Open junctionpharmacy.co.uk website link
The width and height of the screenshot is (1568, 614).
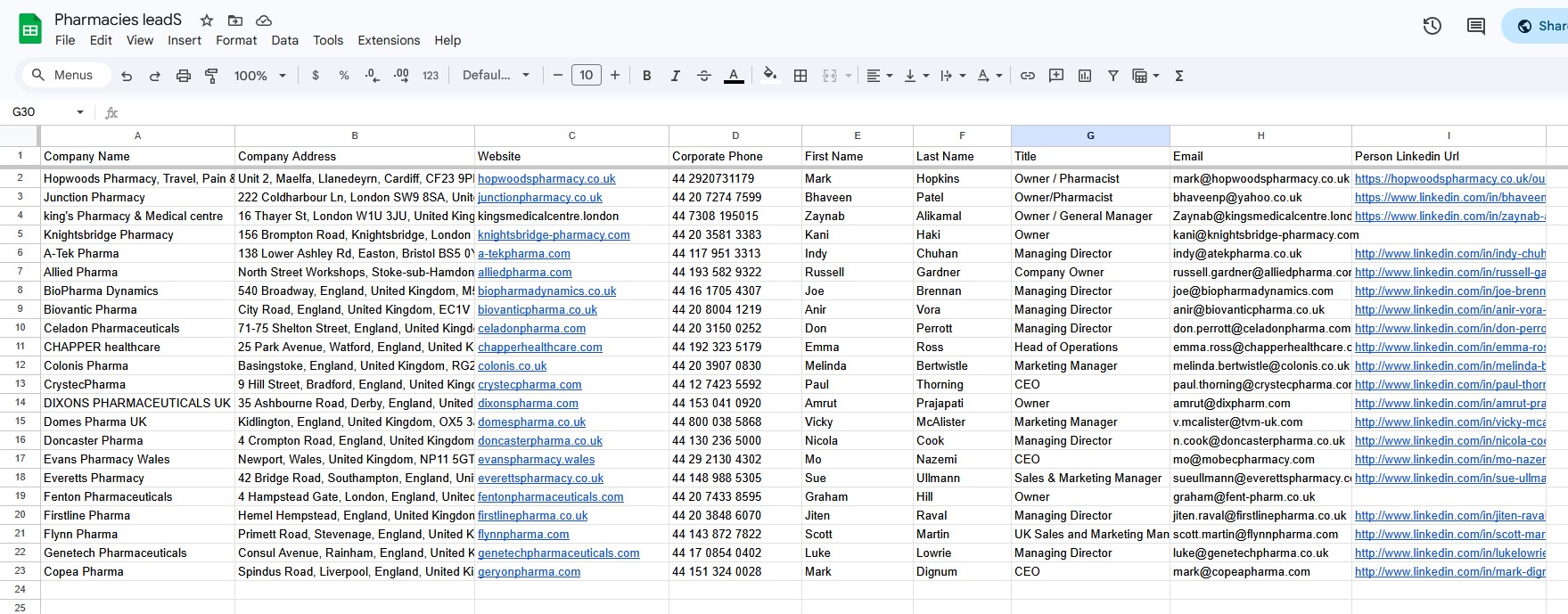pyautogui.click(x=540, y=198)
